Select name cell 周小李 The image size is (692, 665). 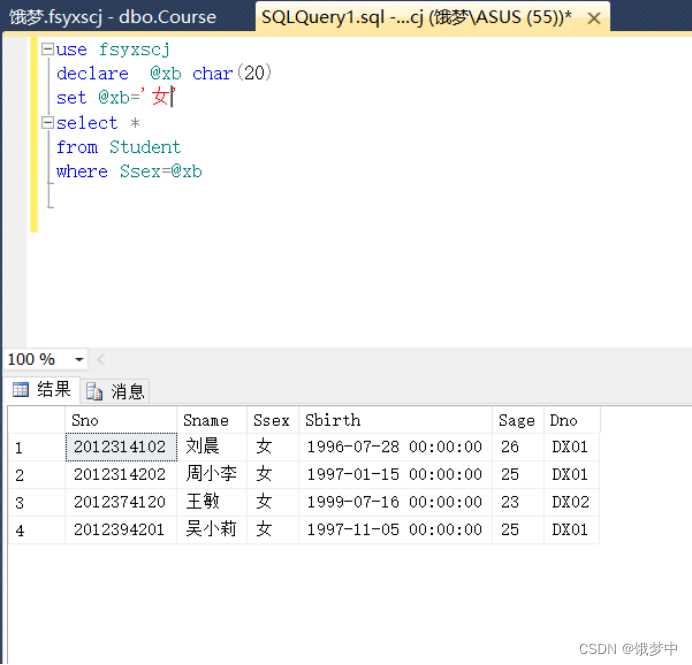(212, 475)
